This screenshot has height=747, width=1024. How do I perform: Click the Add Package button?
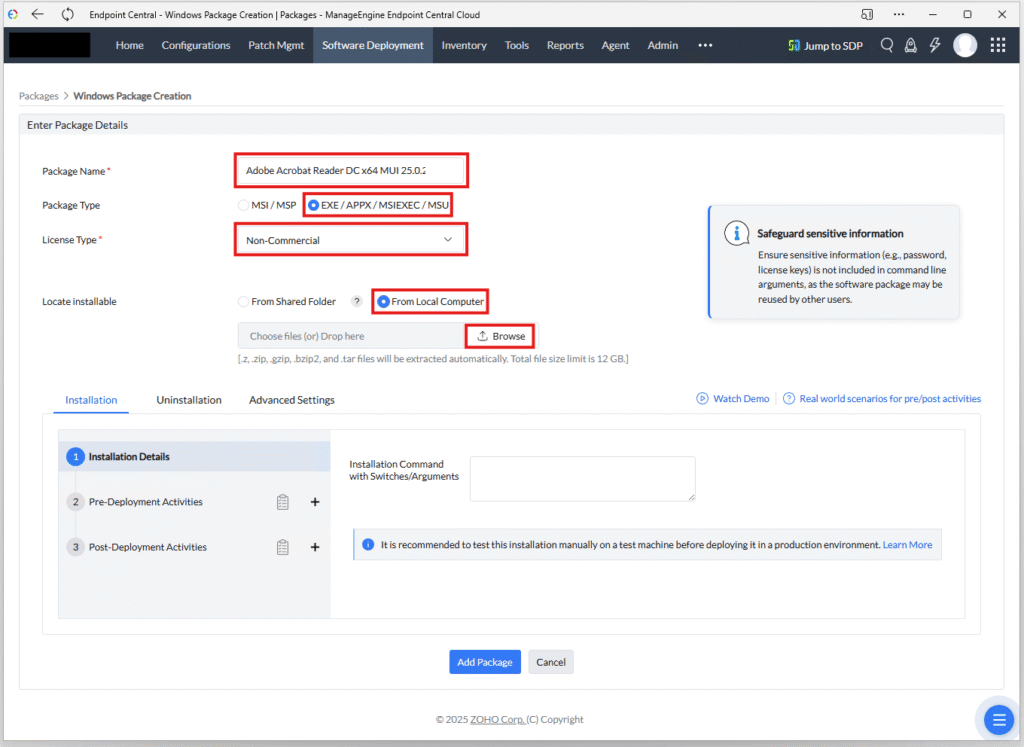coord(484,662)
